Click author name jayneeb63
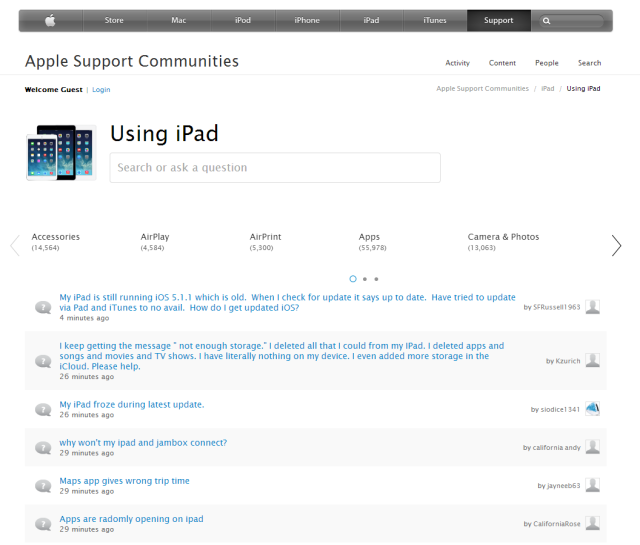 [x=564, y=486]
